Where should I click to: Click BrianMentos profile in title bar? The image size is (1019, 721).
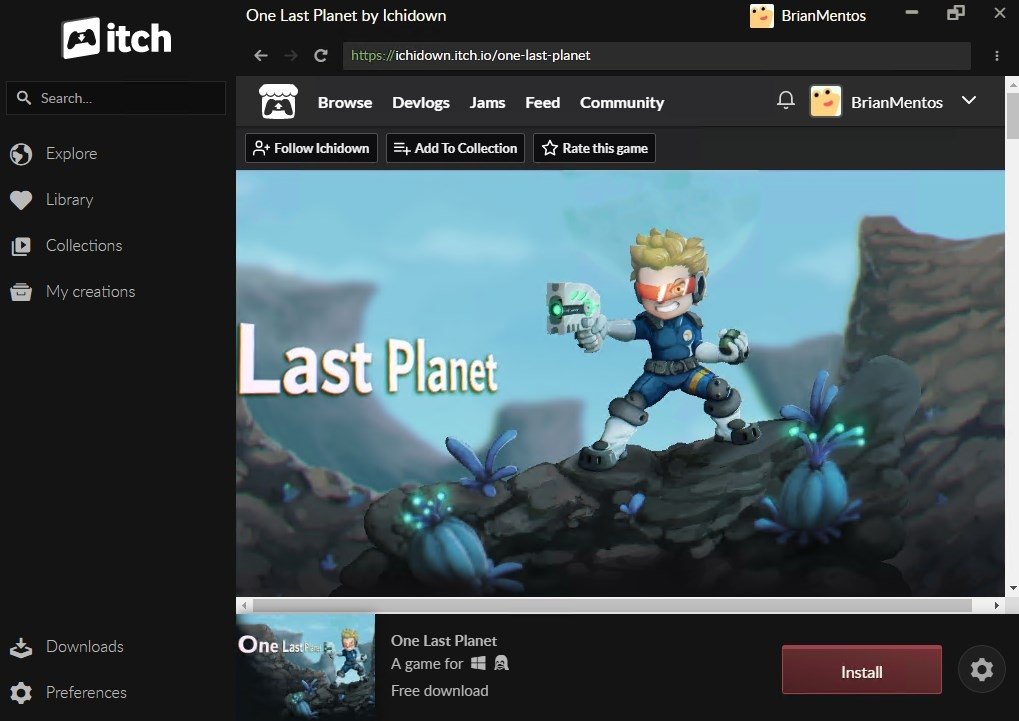[808, 16]
